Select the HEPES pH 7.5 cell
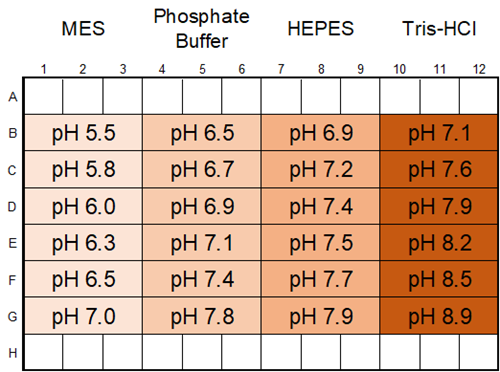The image size is (500, 372). [x=321, y=243]
